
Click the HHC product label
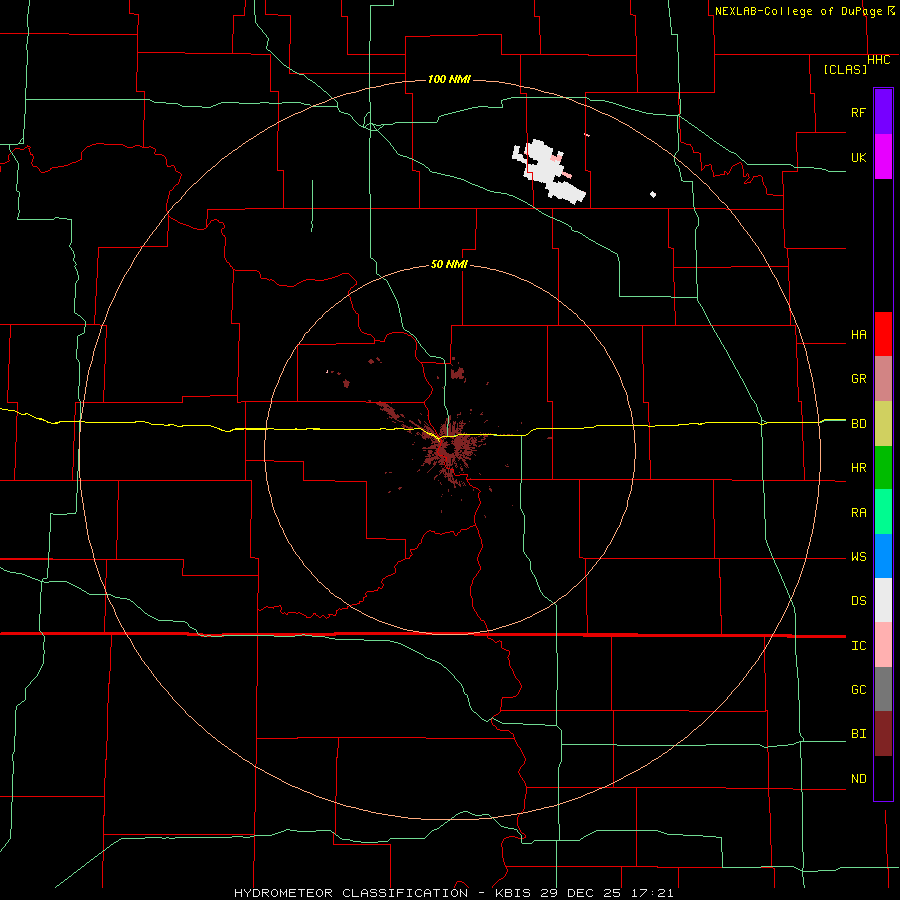coord(879,60)
